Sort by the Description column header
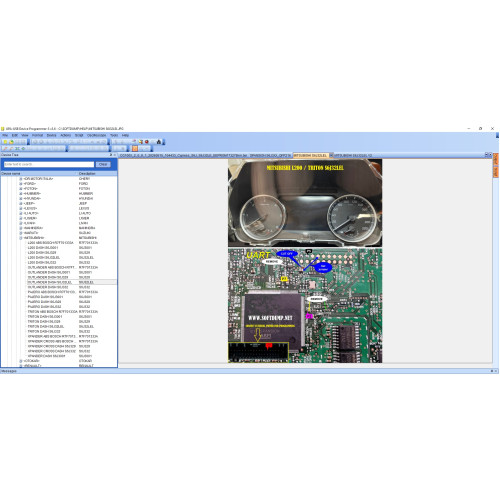 [97, 174]
